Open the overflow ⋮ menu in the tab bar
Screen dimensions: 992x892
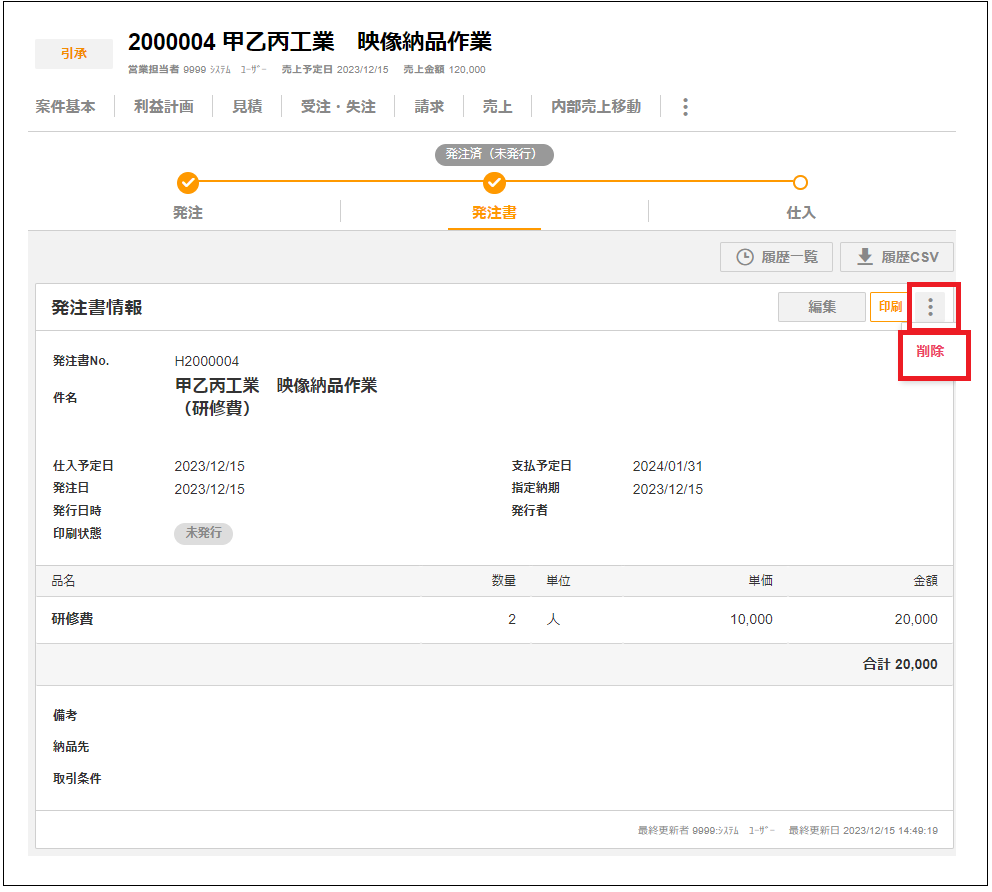point(684,106)
